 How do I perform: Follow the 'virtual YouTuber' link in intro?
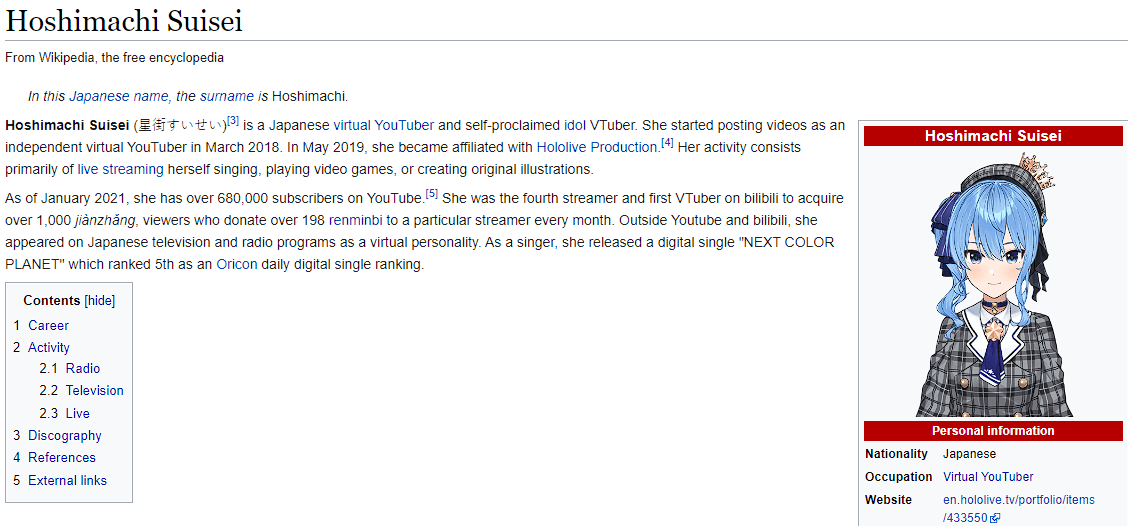coord(383,125)
